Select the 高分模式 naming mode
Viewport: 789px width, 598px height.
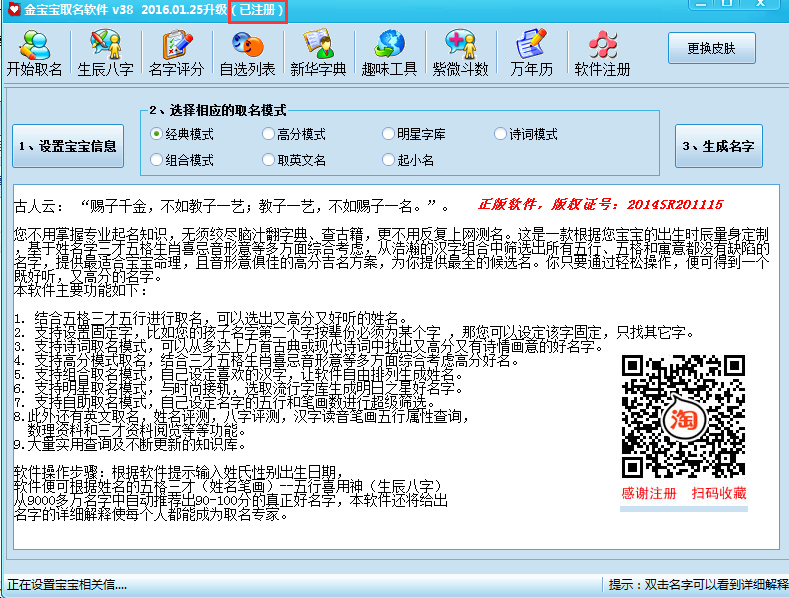click(x=269, y=134)
